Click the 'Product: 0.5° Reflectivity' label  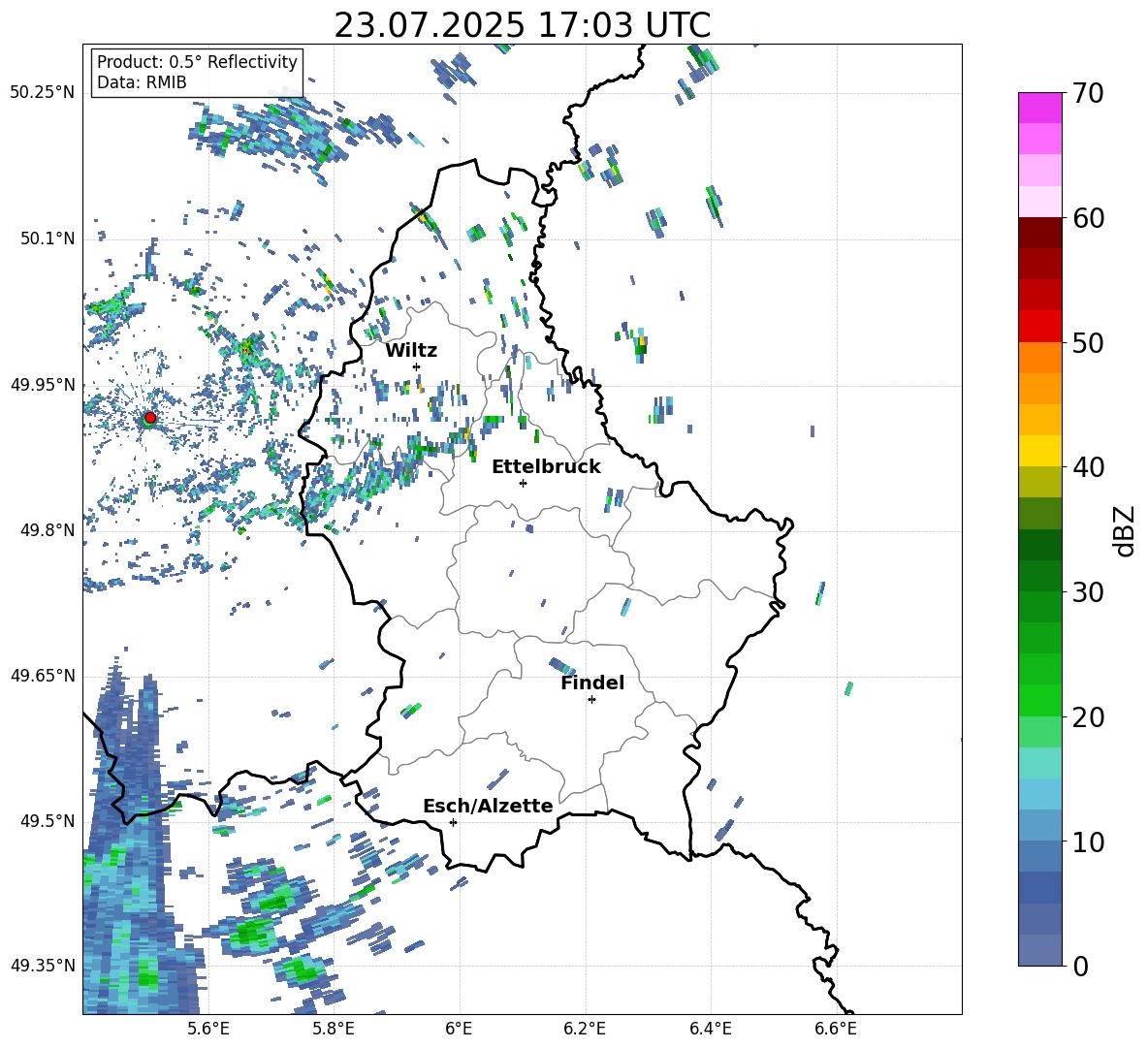(197, 61)
